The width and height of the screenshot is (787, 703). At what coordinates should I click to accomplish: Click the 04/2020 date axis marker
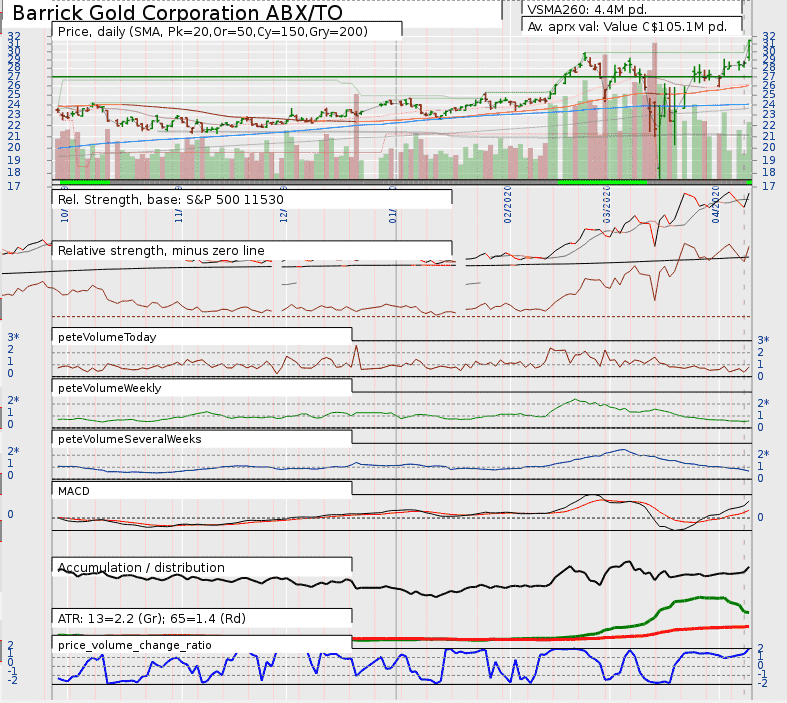click(716, 205)
